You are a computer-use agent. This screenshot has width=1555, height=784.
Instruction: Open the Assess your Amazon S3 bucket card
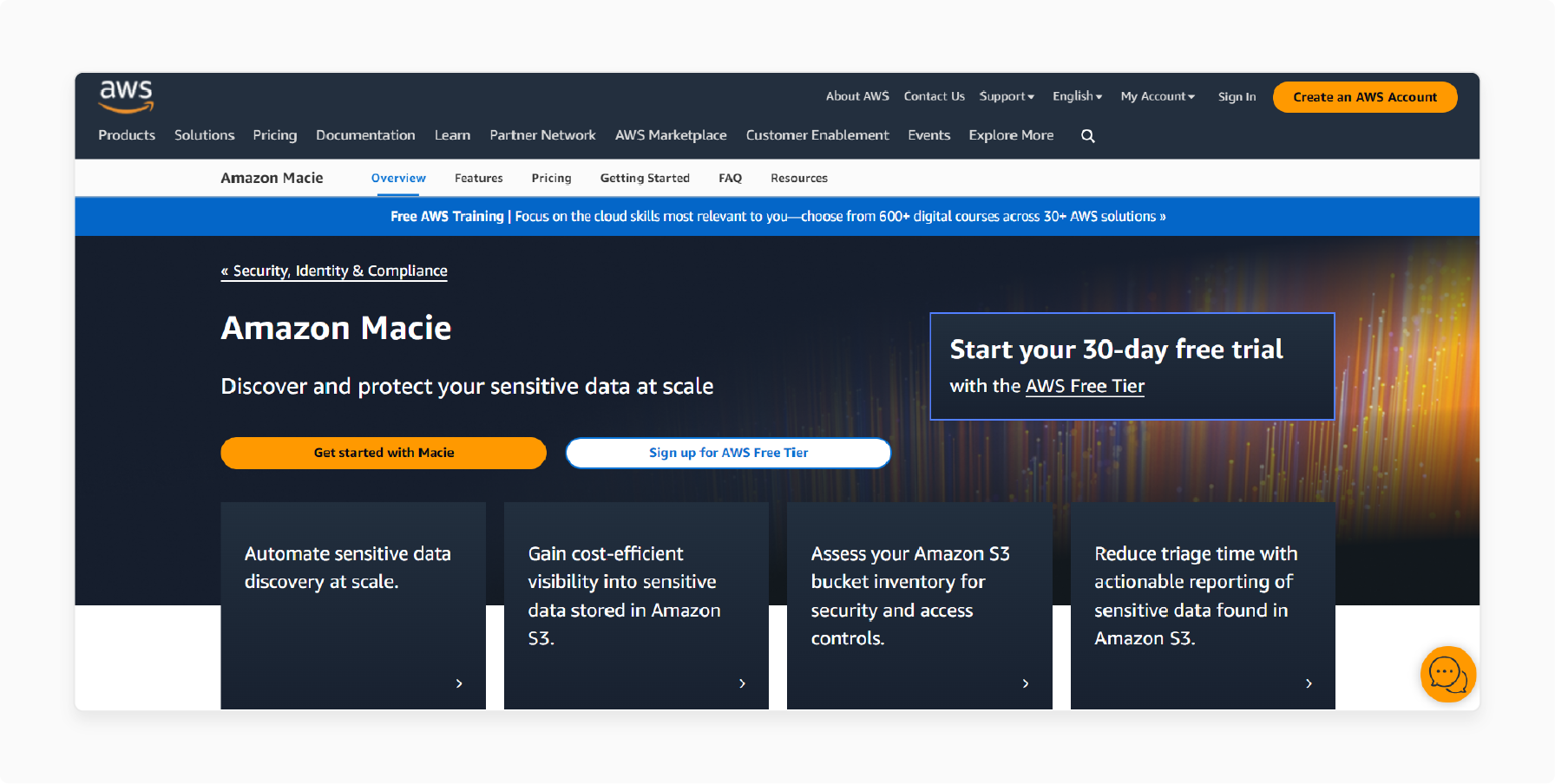click(919, 605)
